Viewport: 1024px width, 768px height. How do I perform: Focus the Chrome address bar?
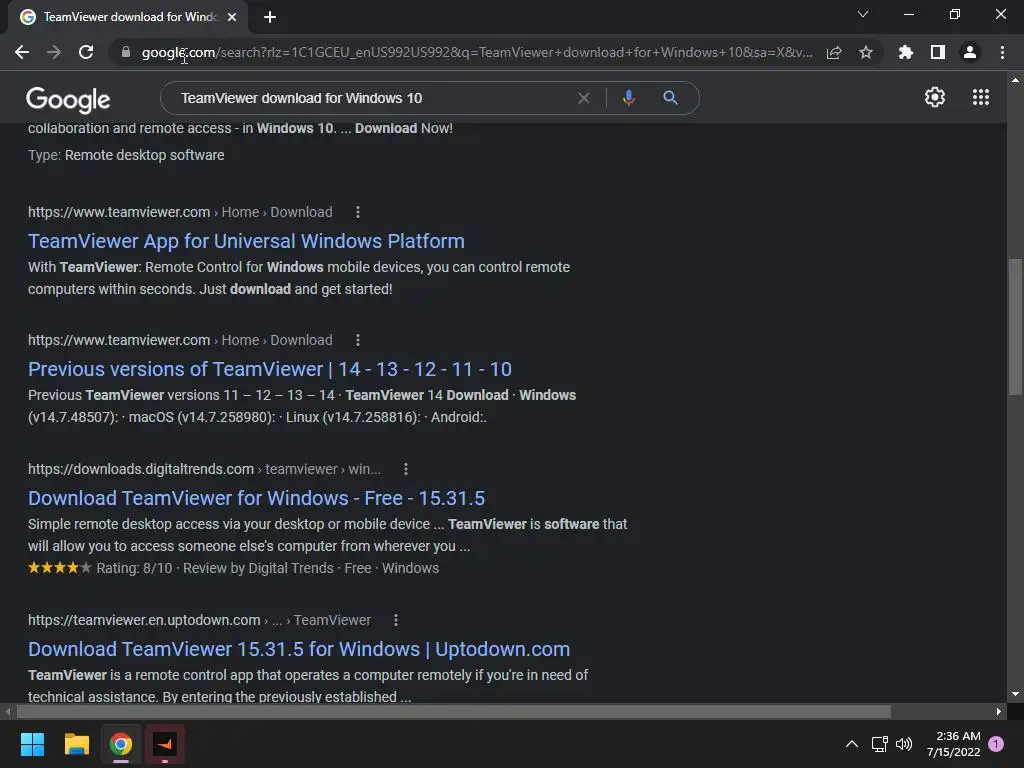[x=477, y=52]
